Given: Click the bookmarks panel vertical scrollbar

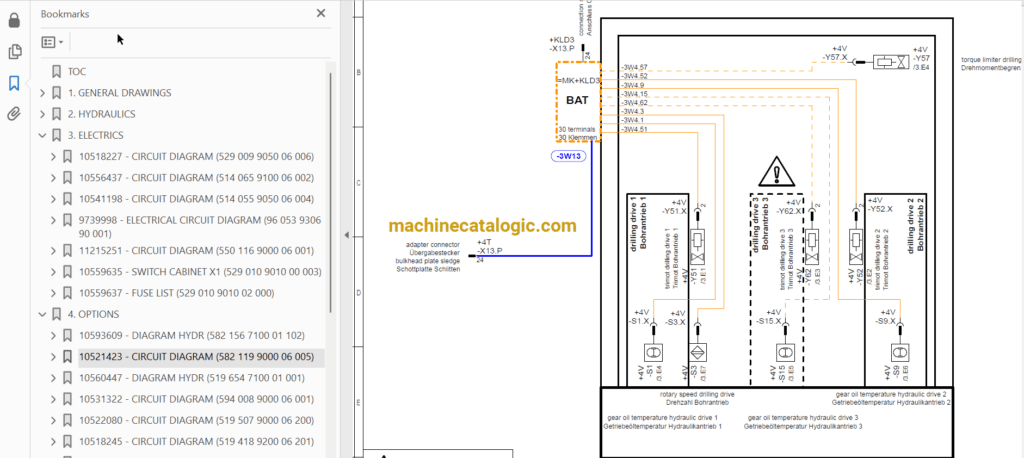Looking at the screenshot, I should [x=330, y=193].
